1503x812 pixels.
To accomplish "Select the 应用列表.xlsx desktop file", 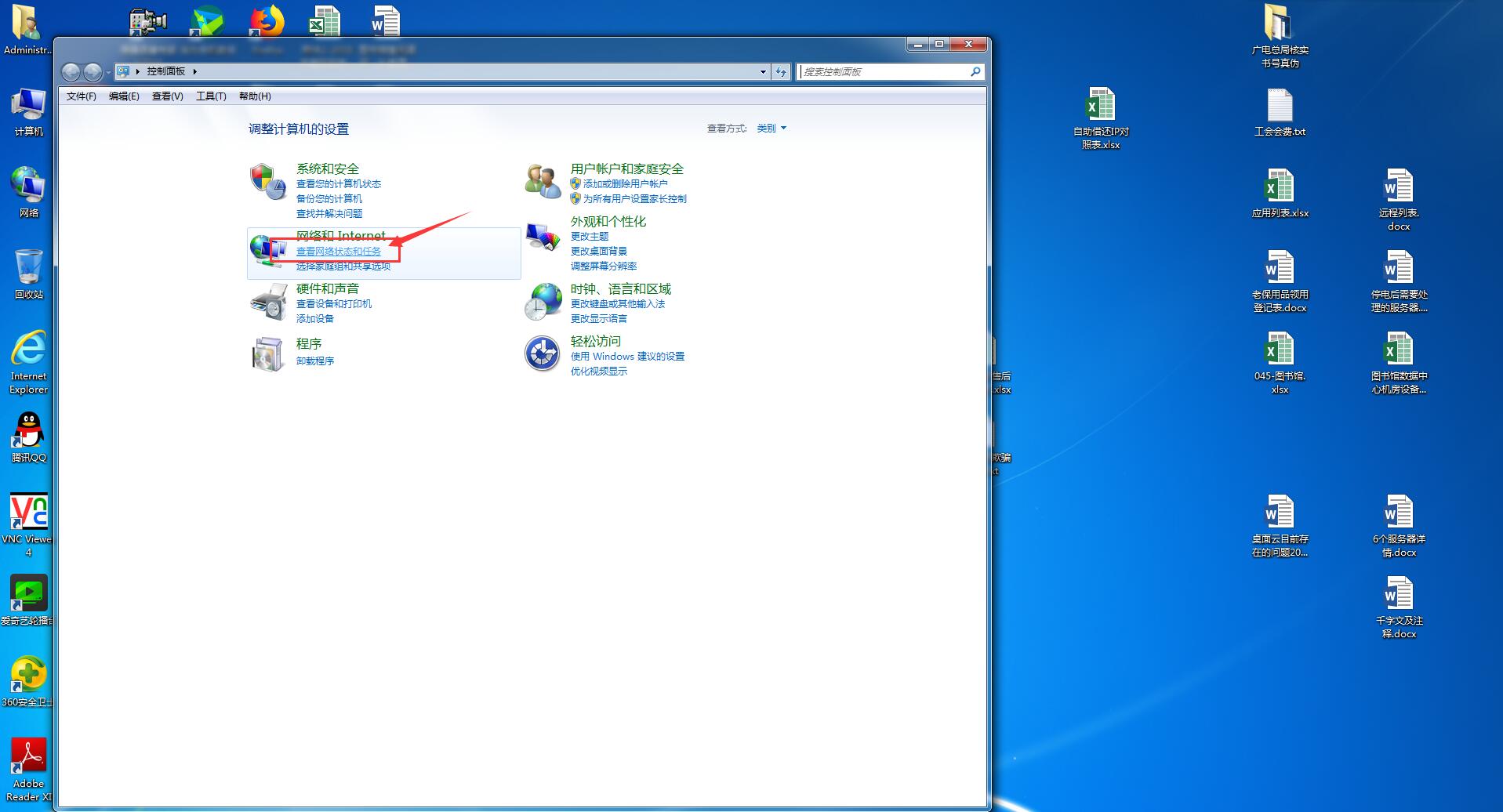I will pos(1280,193).
